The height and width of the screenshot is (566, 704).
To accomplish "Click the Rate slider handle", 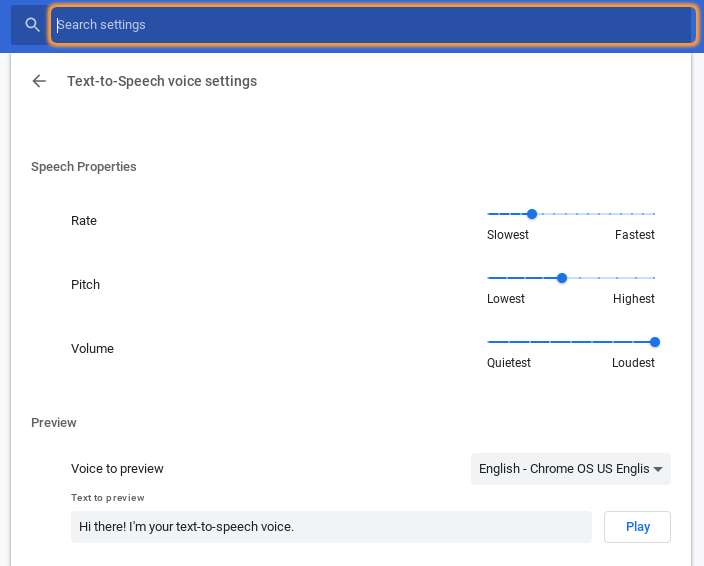I will pyautogui.click(x=532, y=214).
